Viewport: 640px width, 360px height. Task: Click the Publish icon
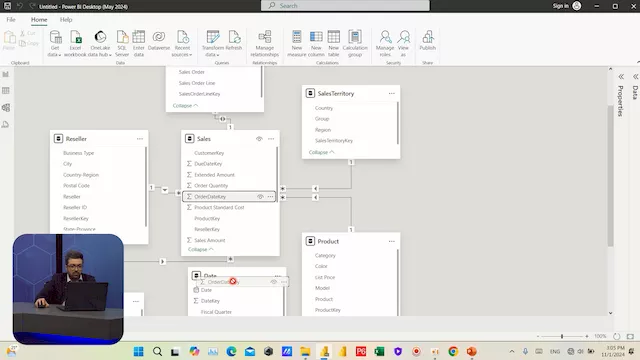pyautogui.click(x=427, y=40)
